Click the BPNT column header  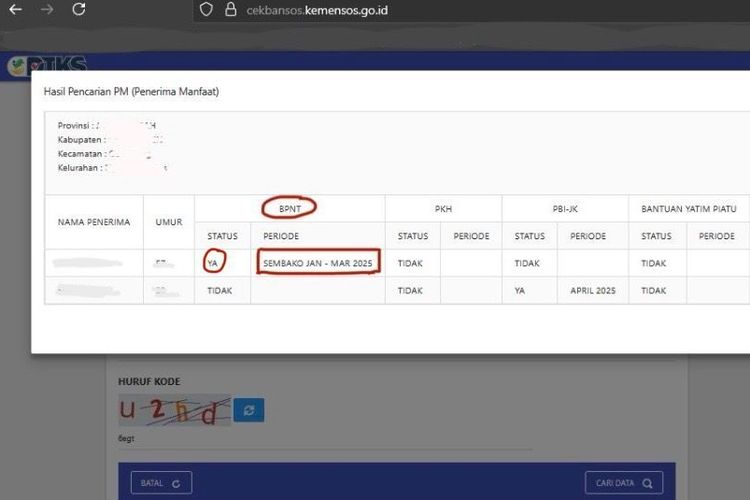[289, 208]
